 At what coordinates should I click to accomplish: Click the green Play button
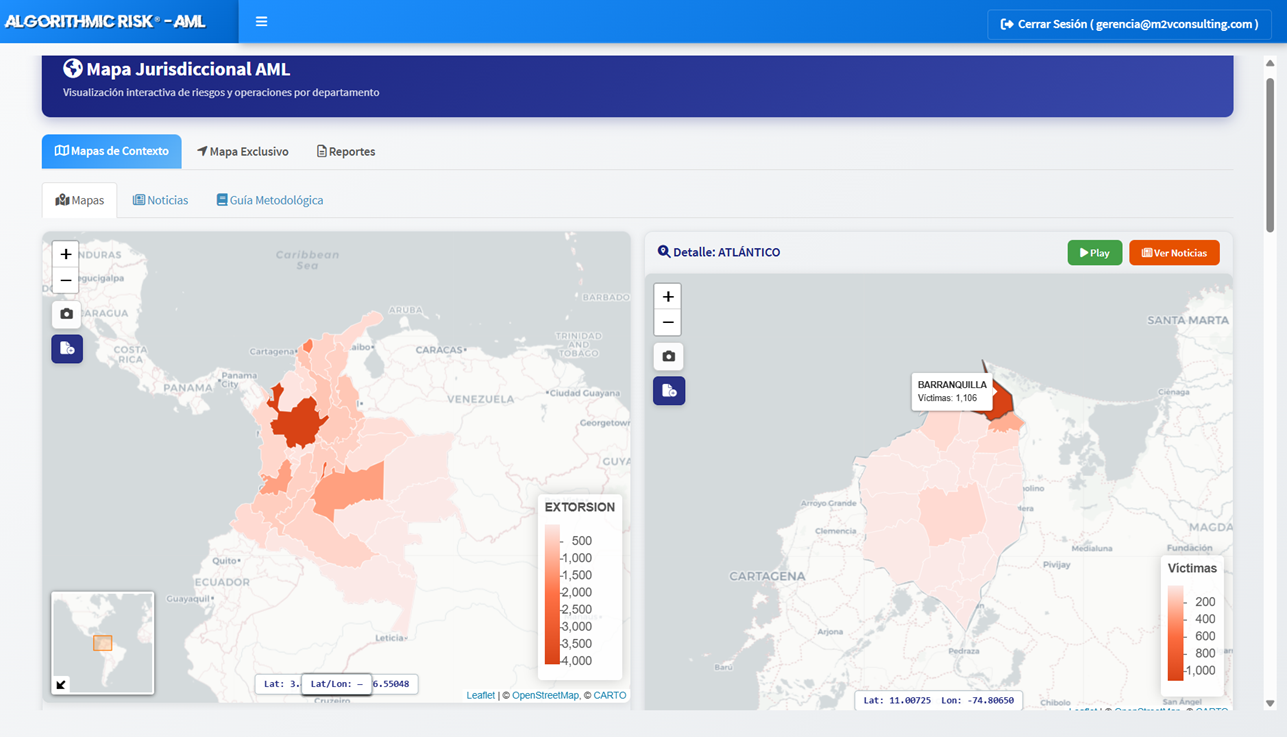[1095, 253]
